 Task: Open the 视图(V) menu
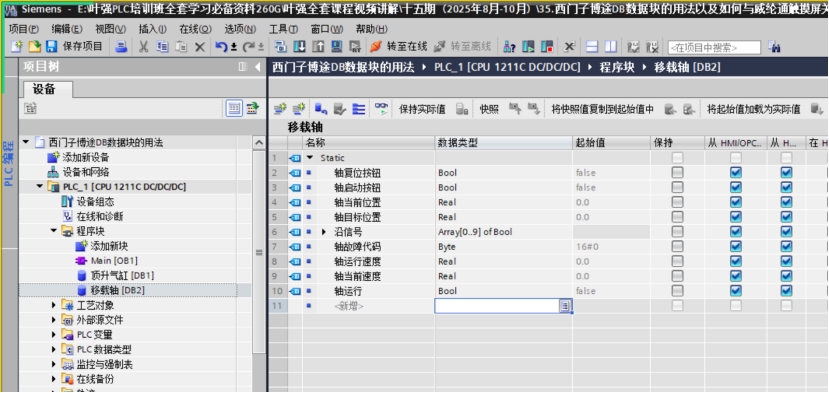pyautogui.click(x=111, y=29)
